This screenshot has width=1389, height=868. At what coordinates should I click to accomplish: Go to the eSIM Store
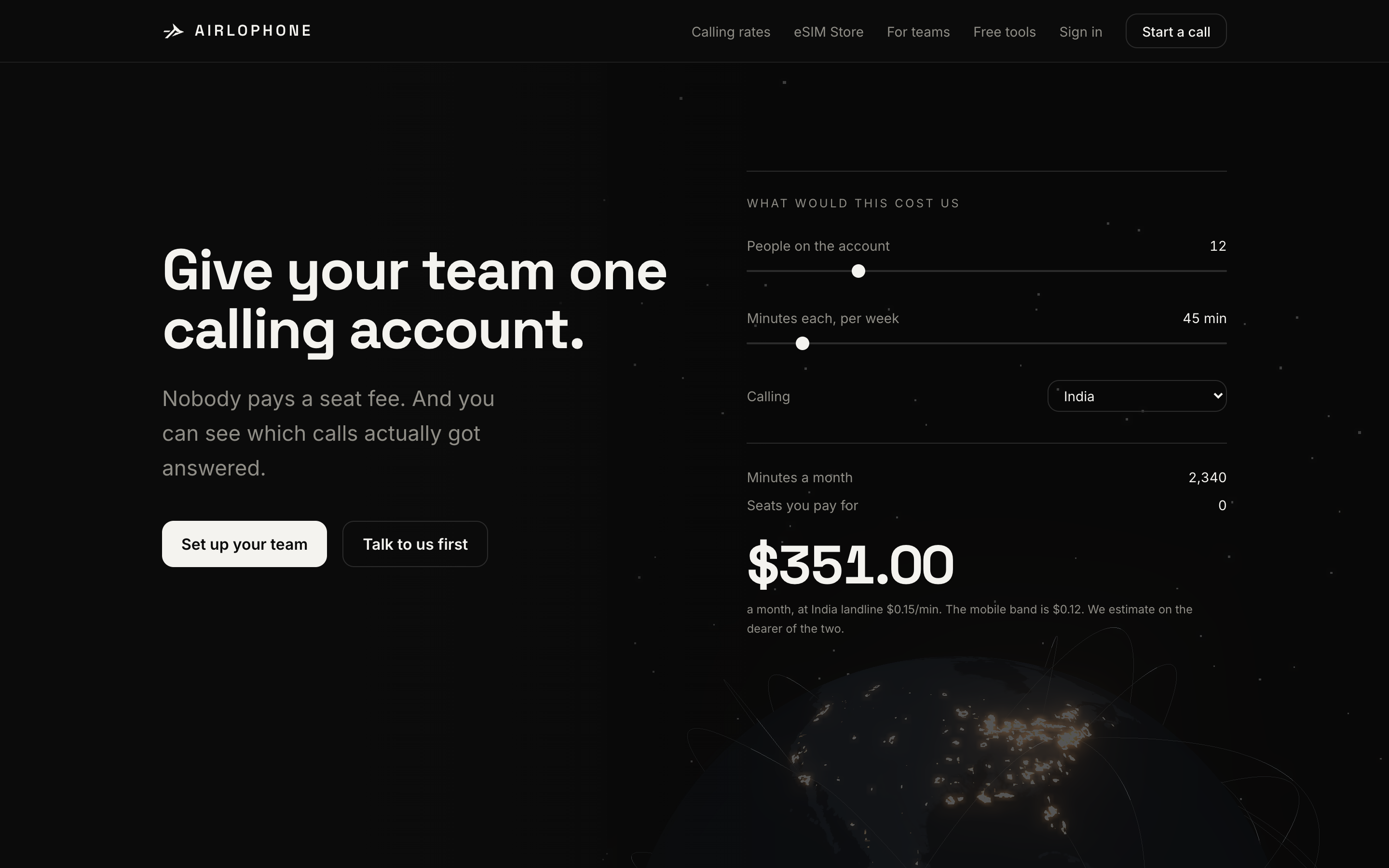[x=828, y=31]
